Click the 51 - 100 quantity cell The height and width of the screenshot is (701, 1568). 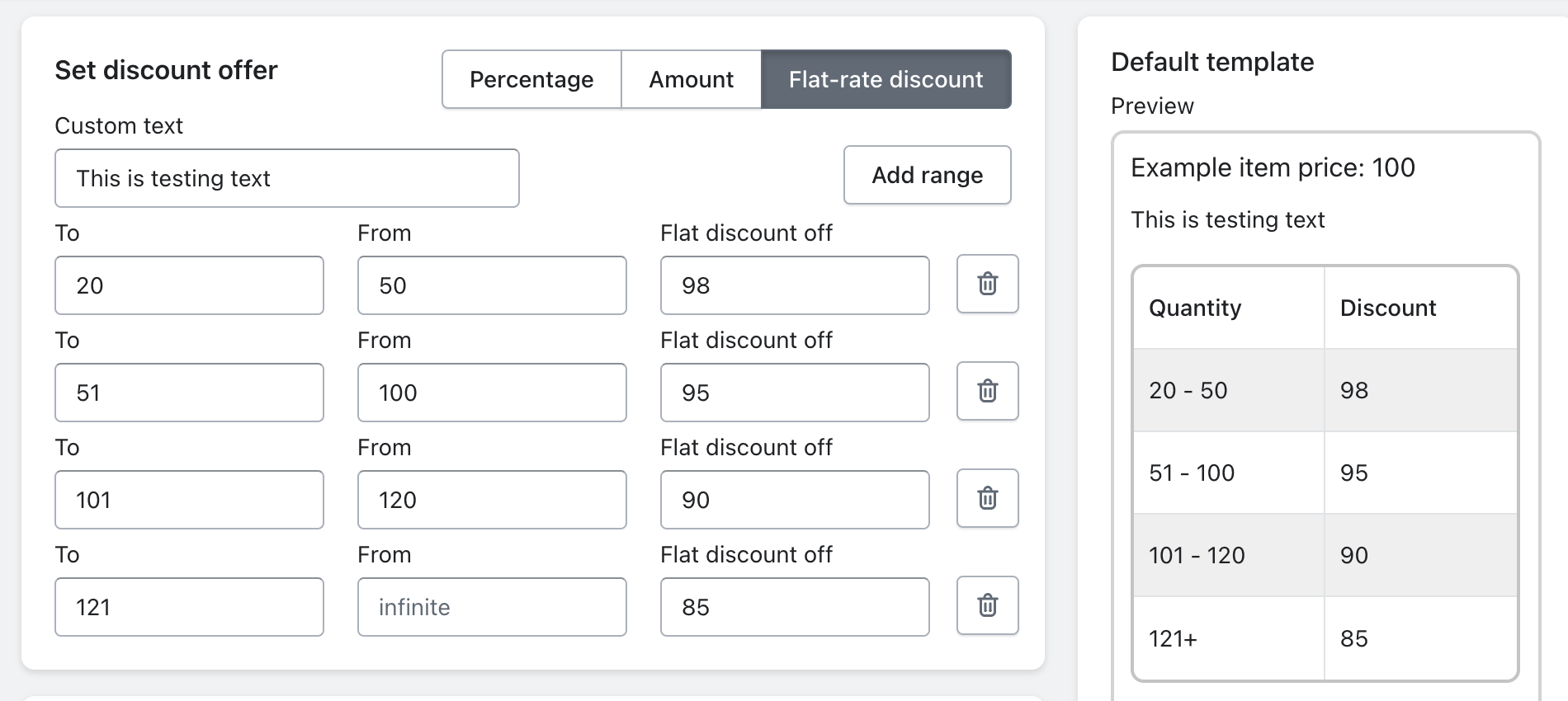click(x=1229, y=473)
